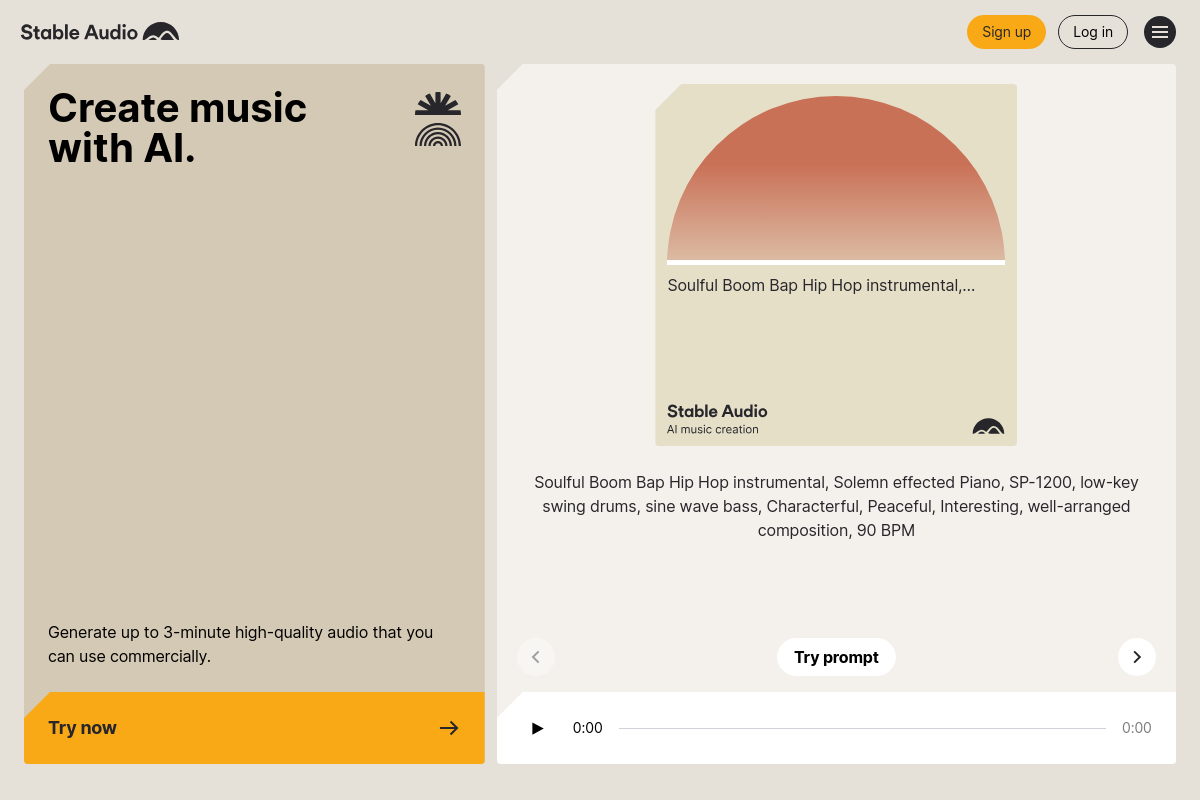Click the audio progress bar
This screenshot has height=800, width=1200.
(862, 728)
